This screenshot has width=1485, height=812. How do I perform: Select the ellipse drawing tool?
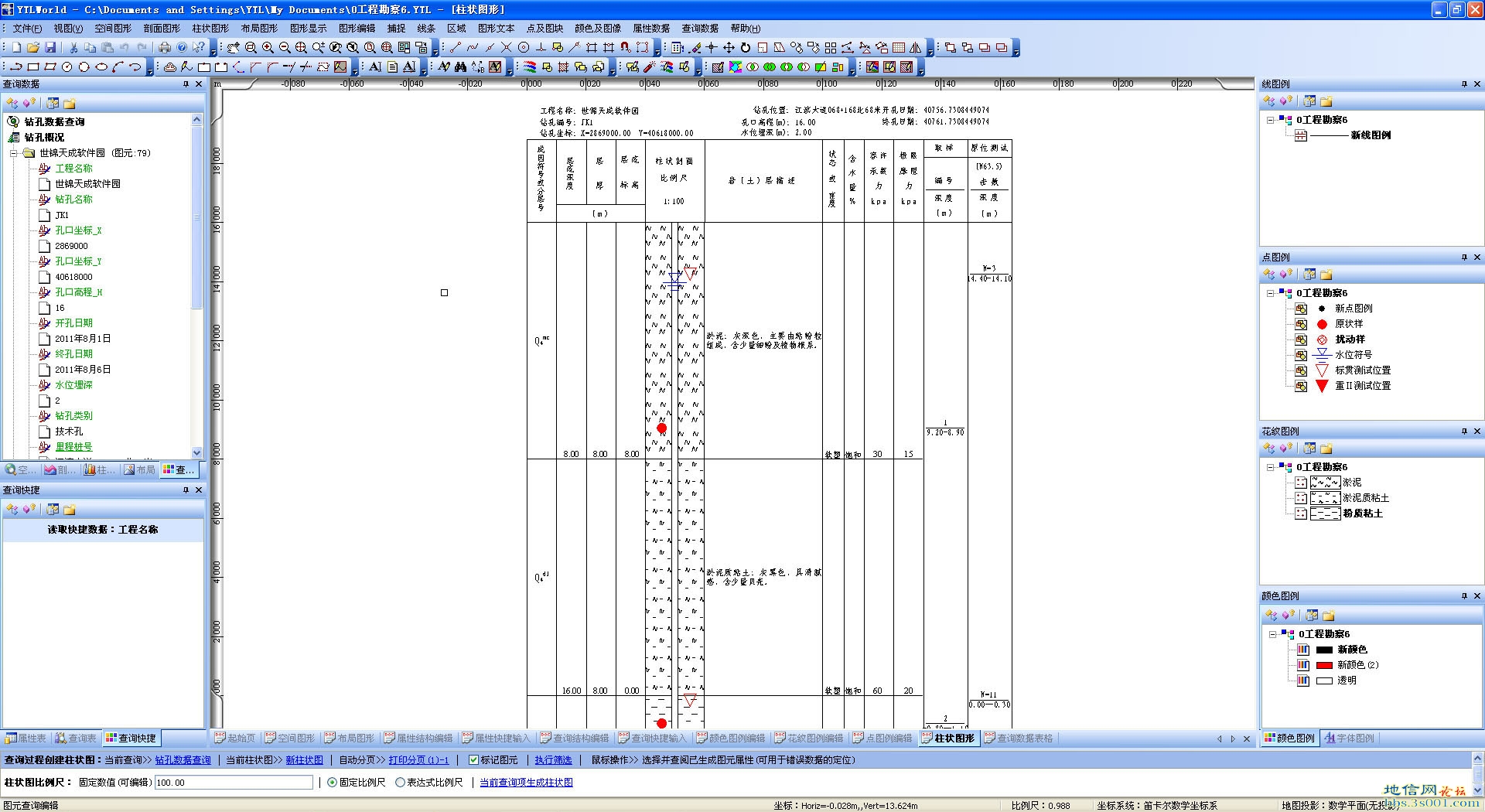101,67
